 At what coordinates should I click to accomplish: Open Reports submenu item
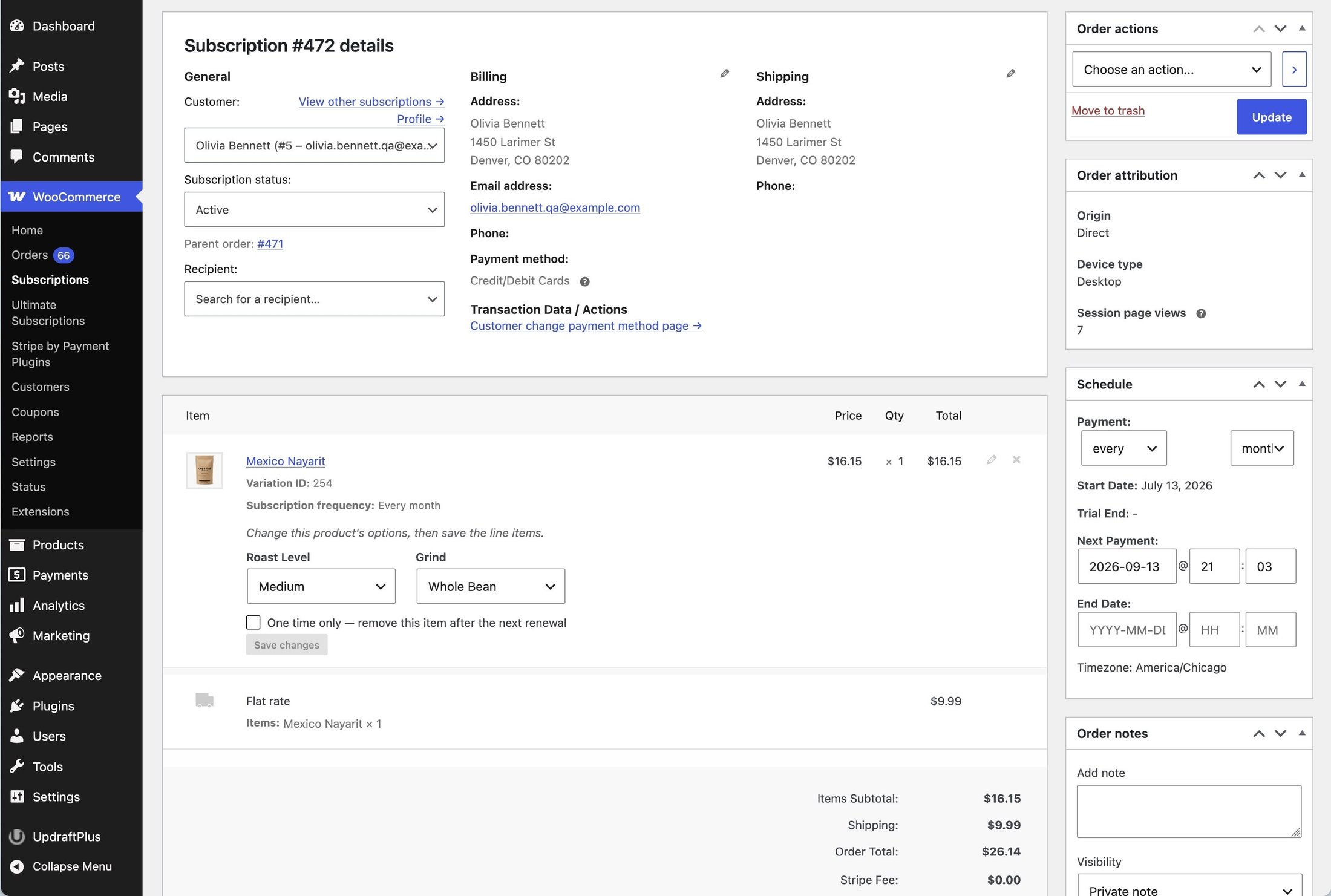coord(32,437)
